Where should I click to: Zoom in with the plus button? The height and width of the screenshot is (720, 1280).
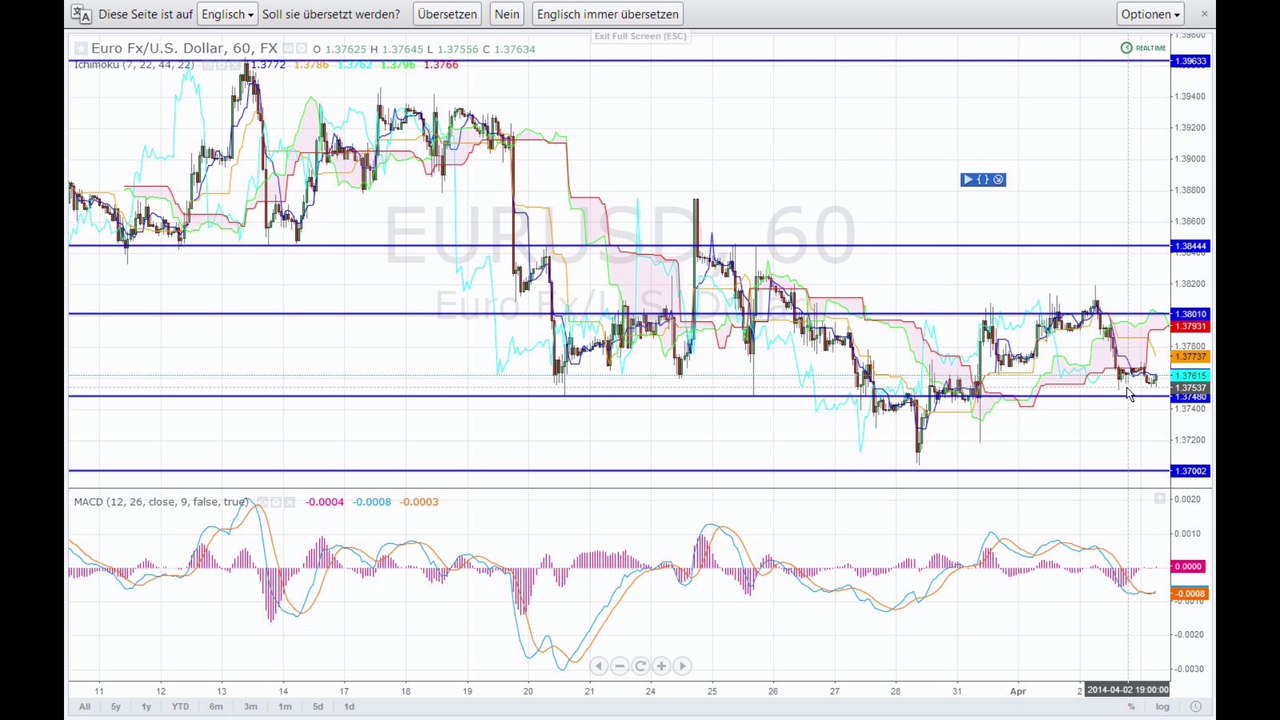[661, 666]
